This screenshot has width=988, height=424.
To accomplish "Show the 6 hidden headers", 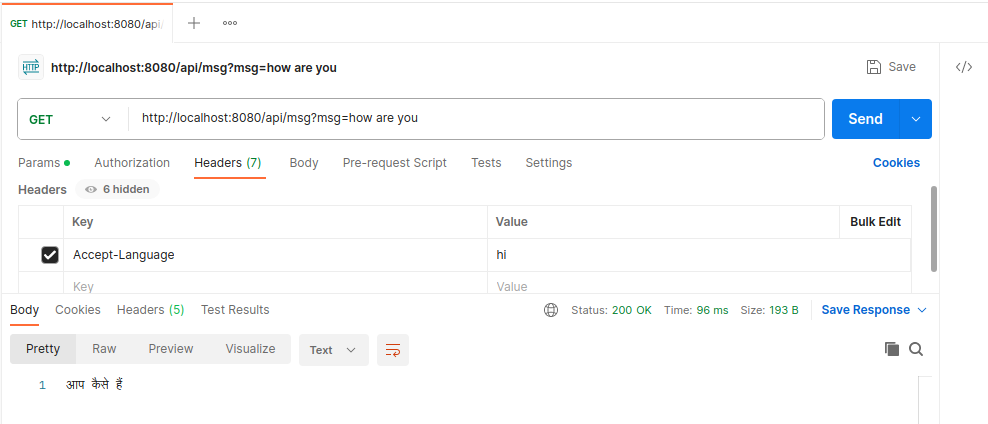I will [x=118, y=189].
